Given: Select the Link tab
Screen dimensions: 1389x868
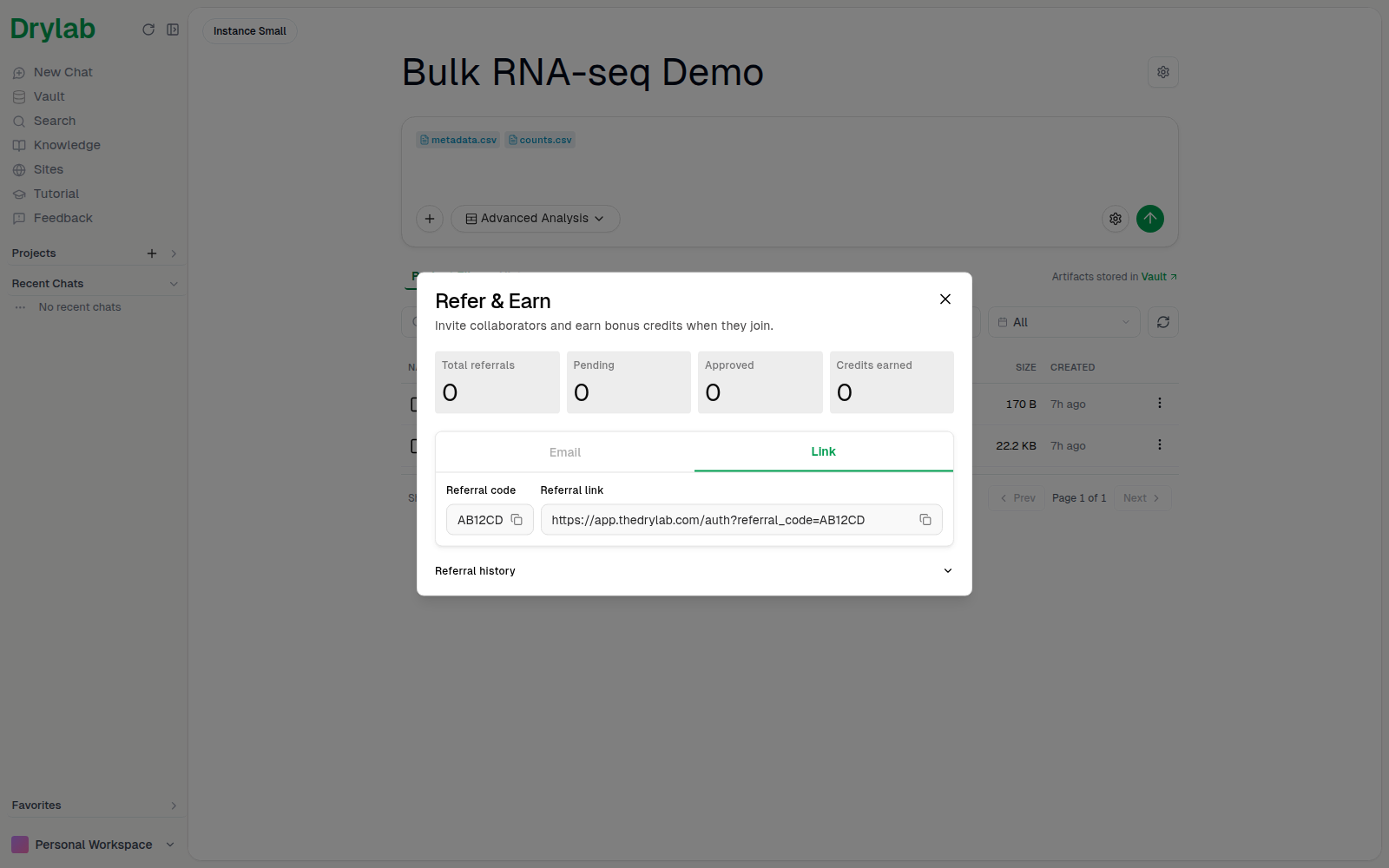Looking at the screenshot, I should 824,452.
